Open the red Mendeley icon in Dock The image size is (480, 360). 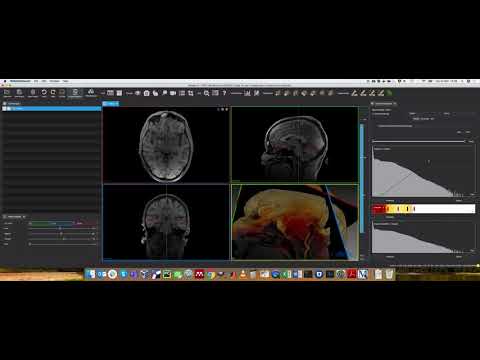pyautogui.click(x=199, y=274)
